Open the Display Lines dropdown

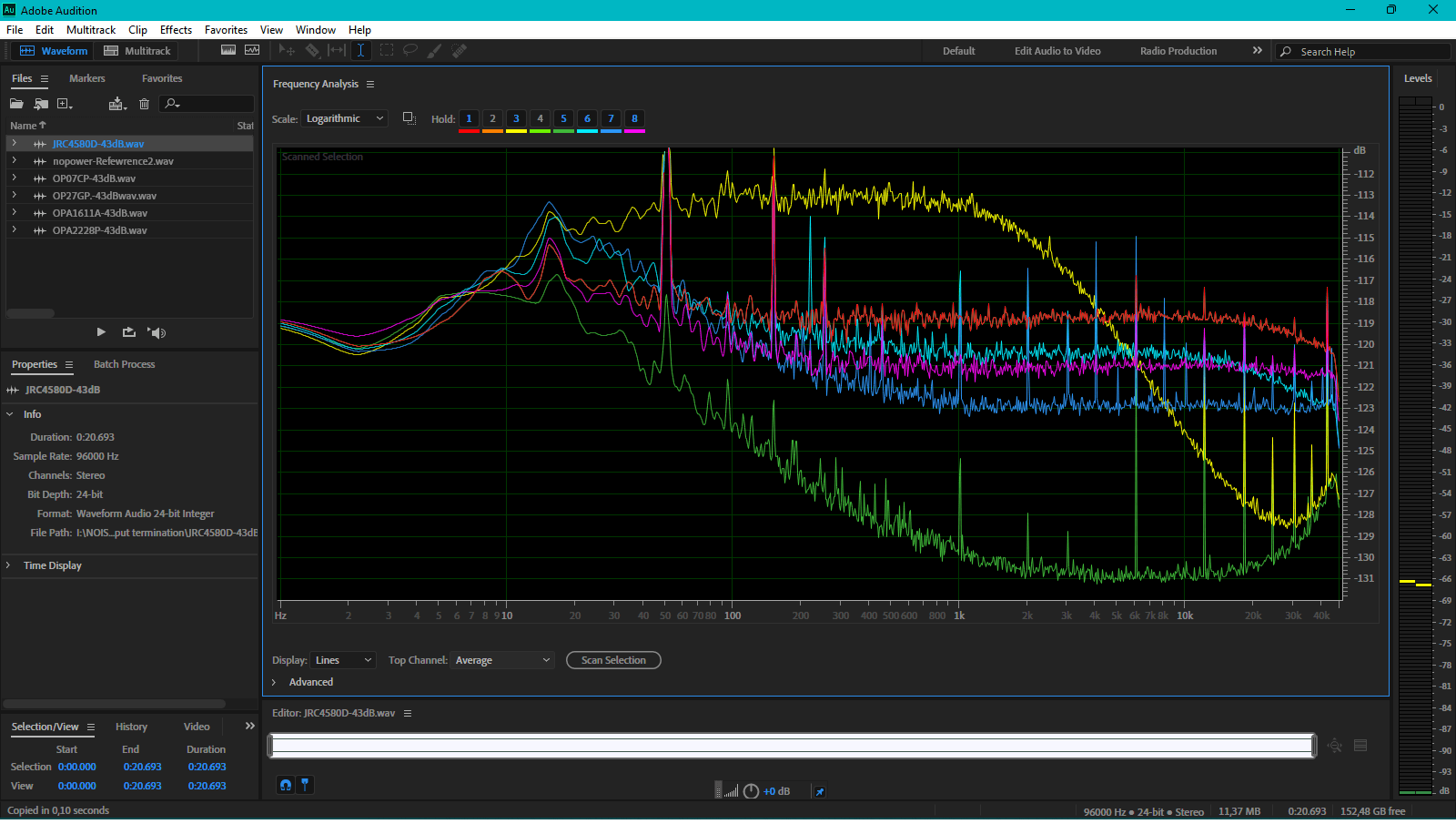tap(343, 660)
